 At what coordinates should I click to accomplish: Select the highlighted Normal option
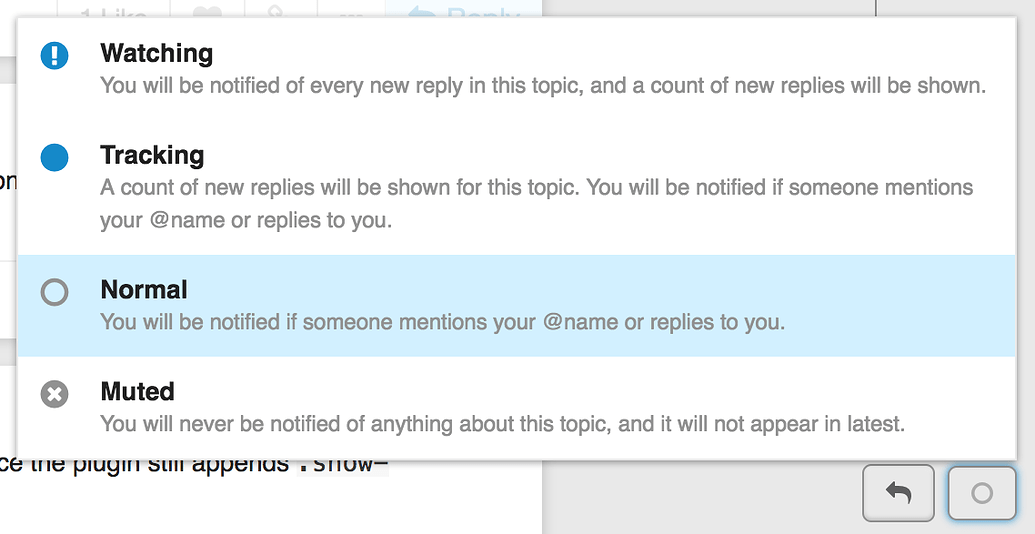(x=144, y=290)
